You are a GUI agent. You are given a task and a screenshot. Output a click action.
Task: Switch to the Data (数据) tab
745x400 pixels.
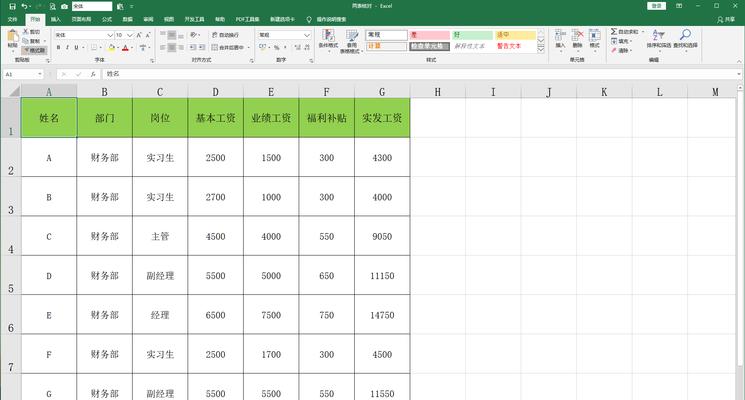pos(128,19)
